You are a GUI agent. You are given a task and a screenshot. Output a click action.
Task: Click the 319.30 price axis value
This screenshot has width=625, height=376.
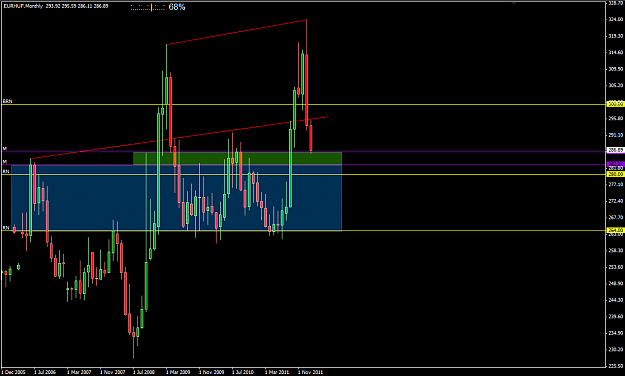click(615, 36)
